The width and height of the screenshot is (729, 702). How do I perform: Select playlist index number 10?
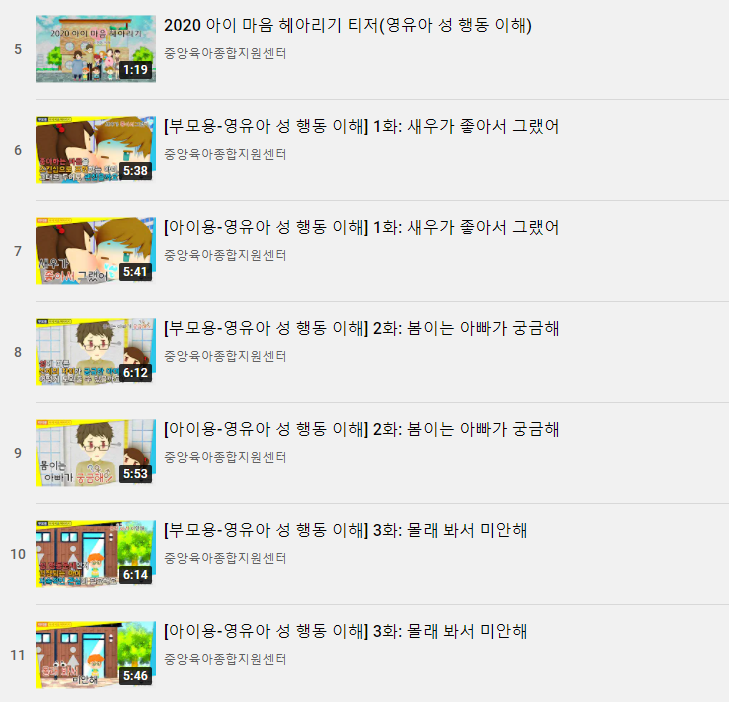coord(18,554)
